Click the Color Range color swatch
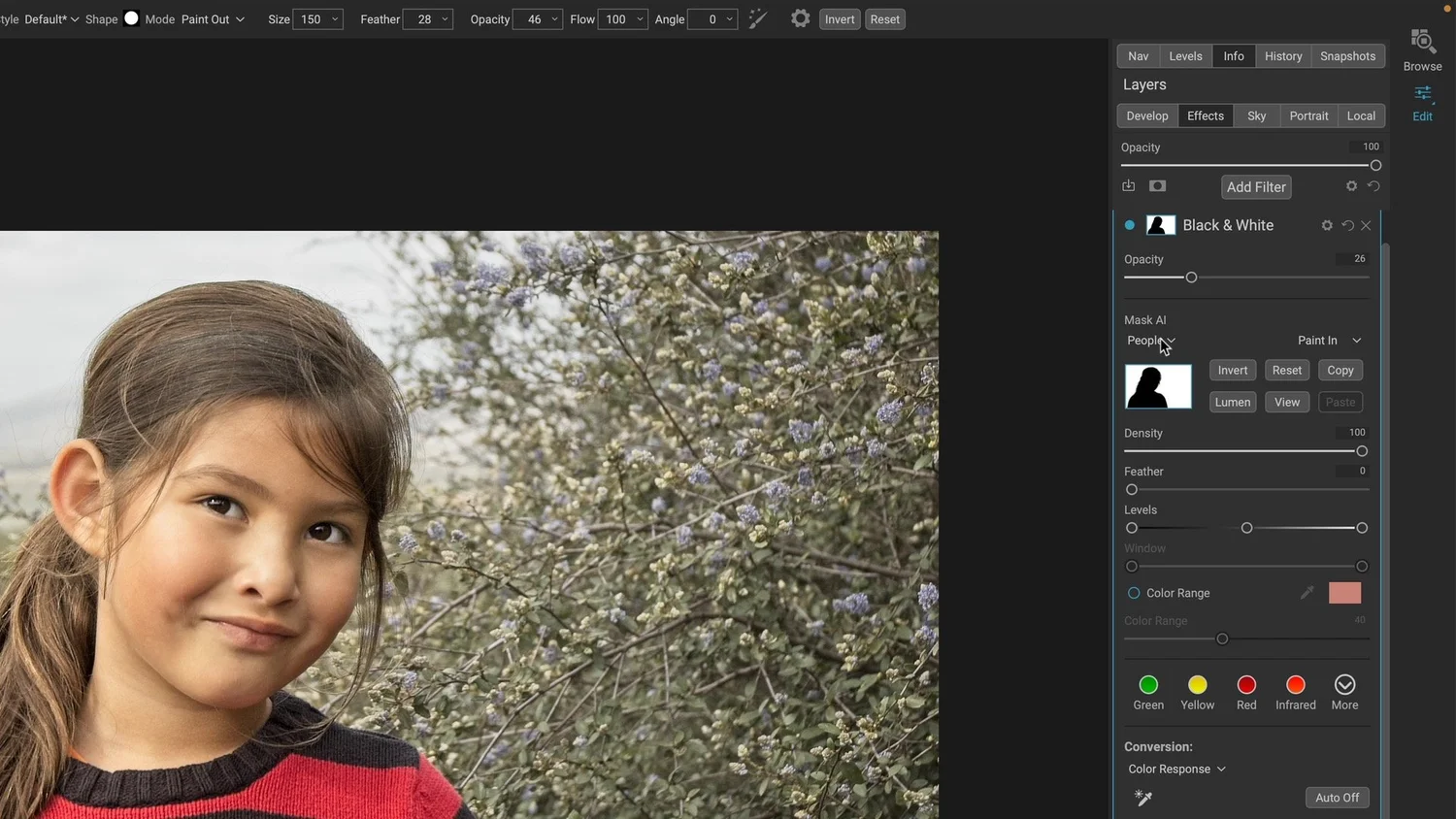Image resolution: width=1456 pixels, height=819 pixels. (1344, 593)
